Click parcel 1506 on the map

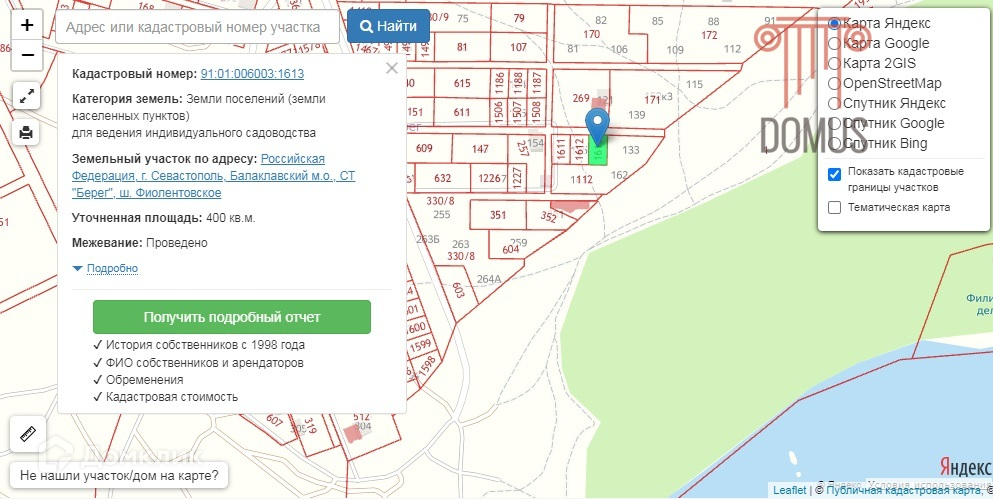[x=500, y=111]
